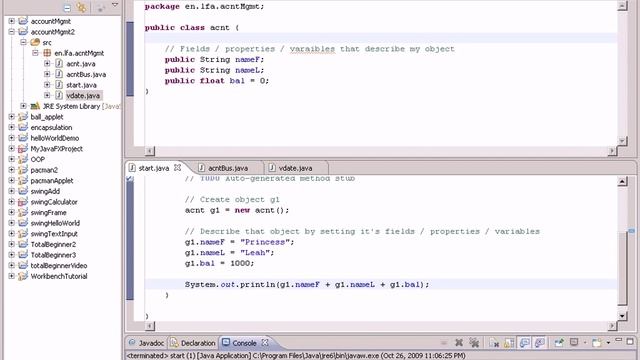640x360 pixels.
Task: Collapse the en.lfa.acntMgmt package
Action: (x=35, y=53)
